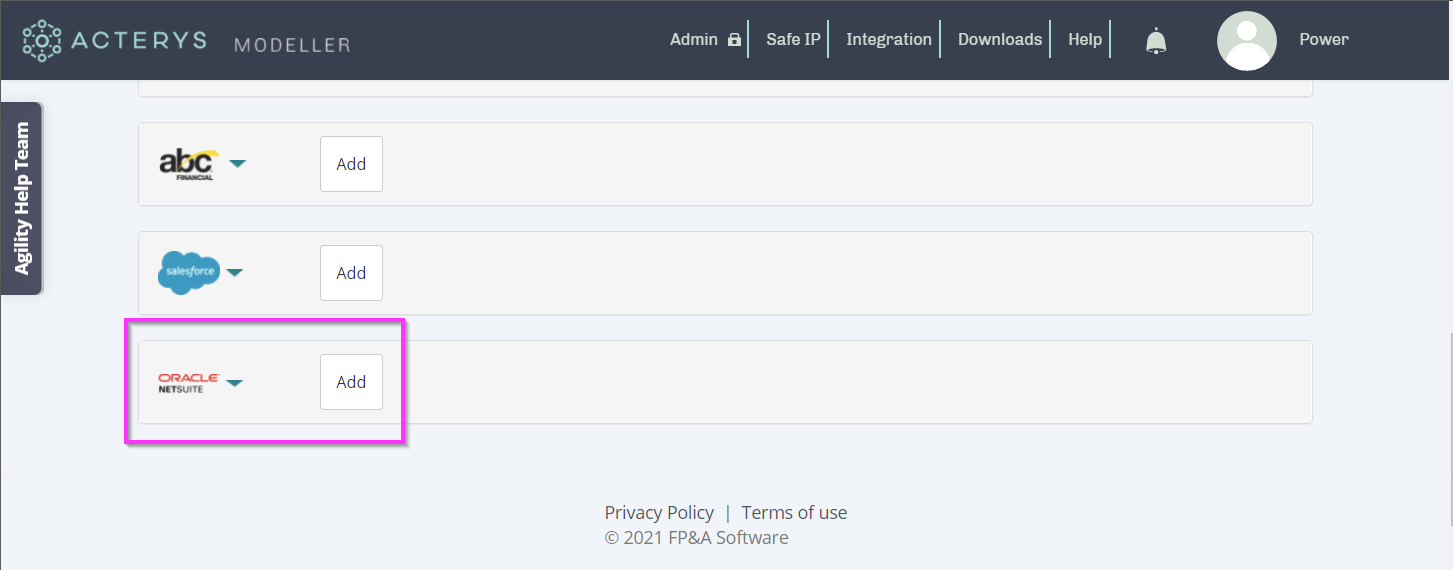Add a Salesforce connection
The width and height of the screenshot is (1453, 570).
tap(351, 273)
